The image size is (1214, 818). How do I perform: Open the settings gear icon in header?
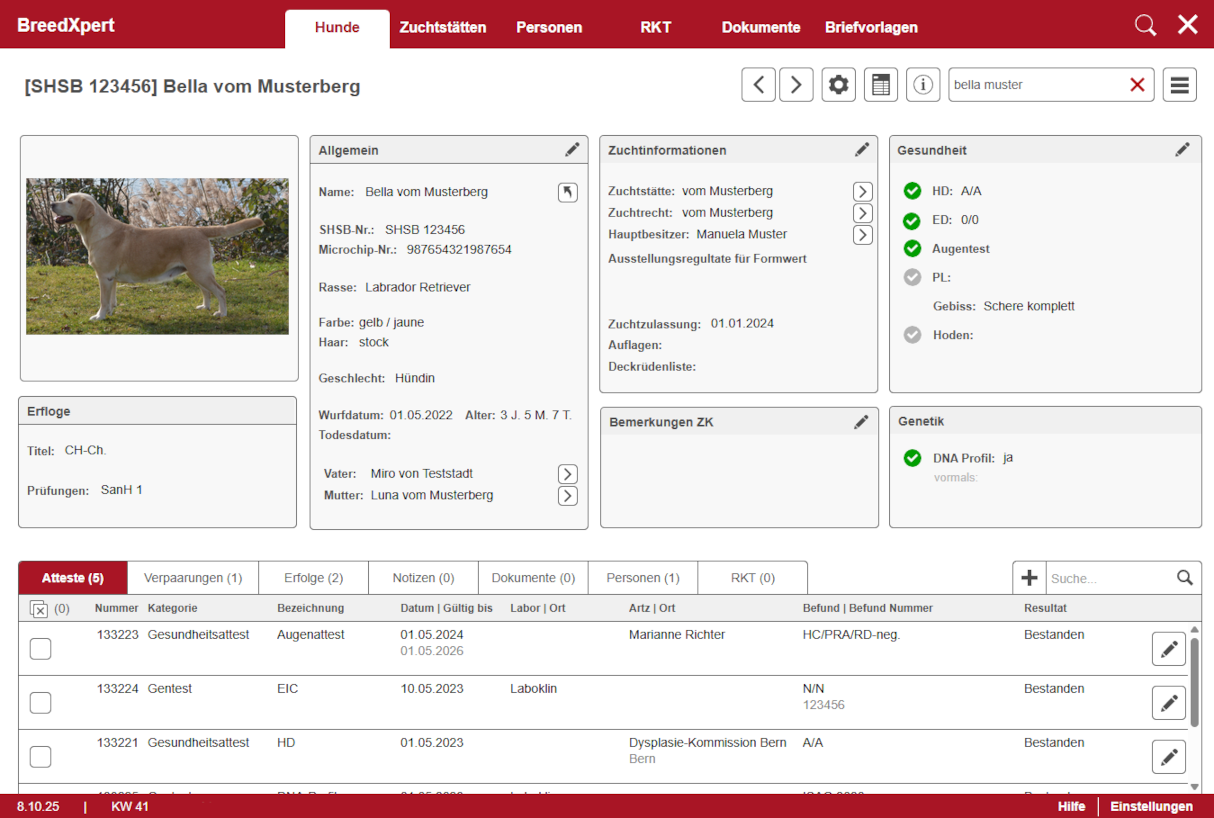click(x=838, y=85)
